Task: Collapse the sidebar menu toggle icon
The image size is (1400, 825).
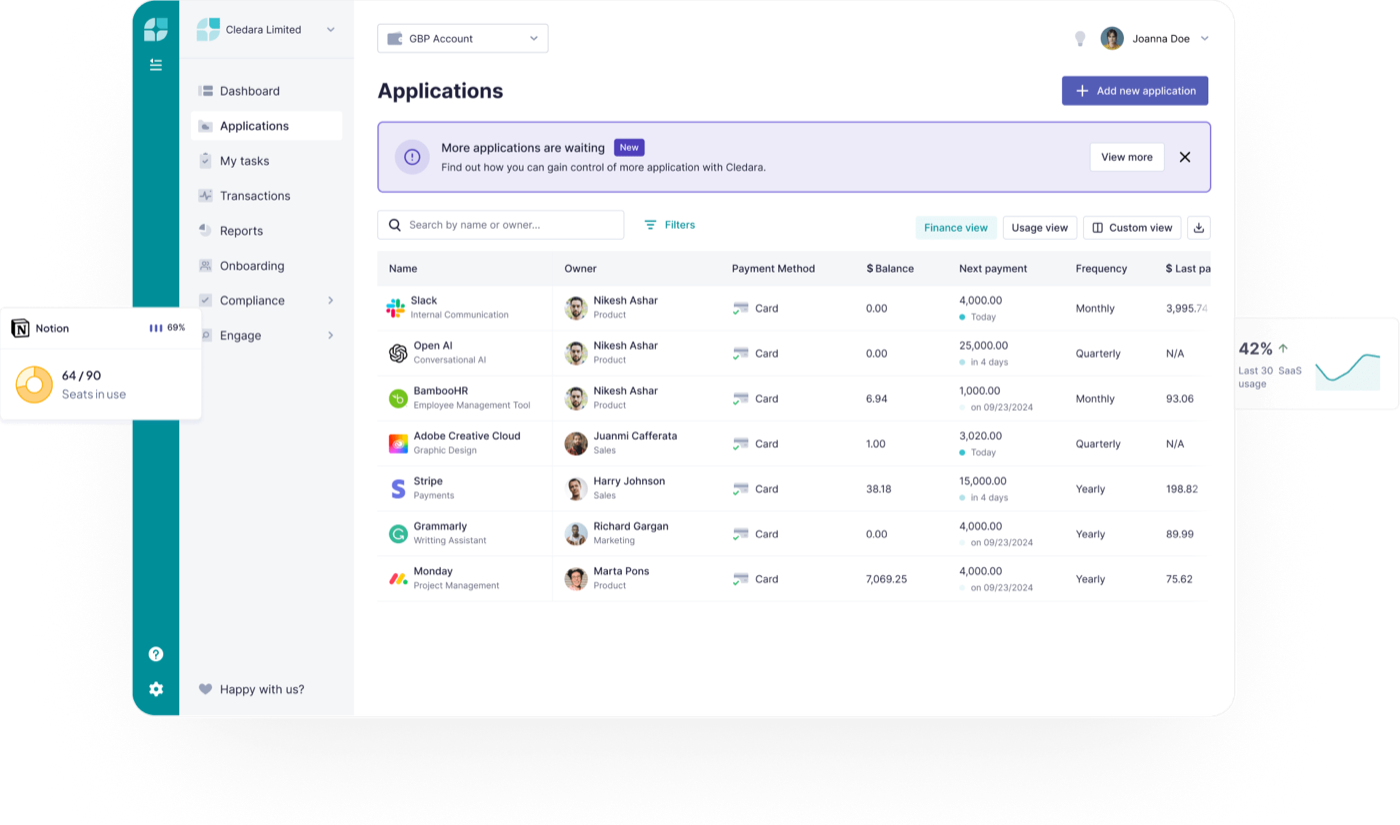Action: coord(156,65)
